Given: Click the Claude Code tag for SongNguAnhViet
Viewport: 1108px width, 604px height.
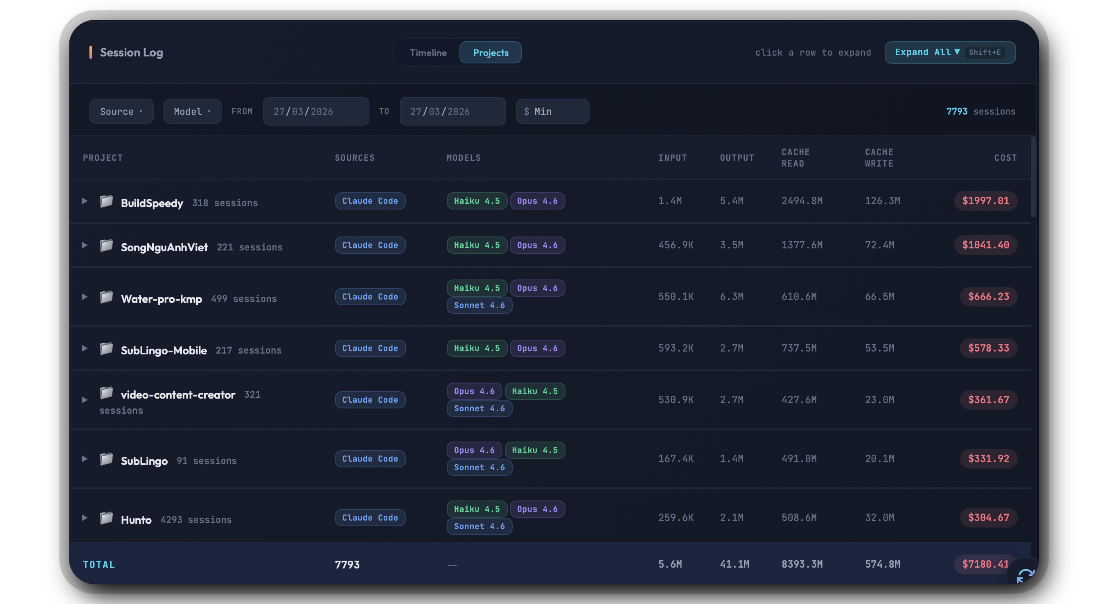Looking at the screenshot, I should tap(370, 245).
